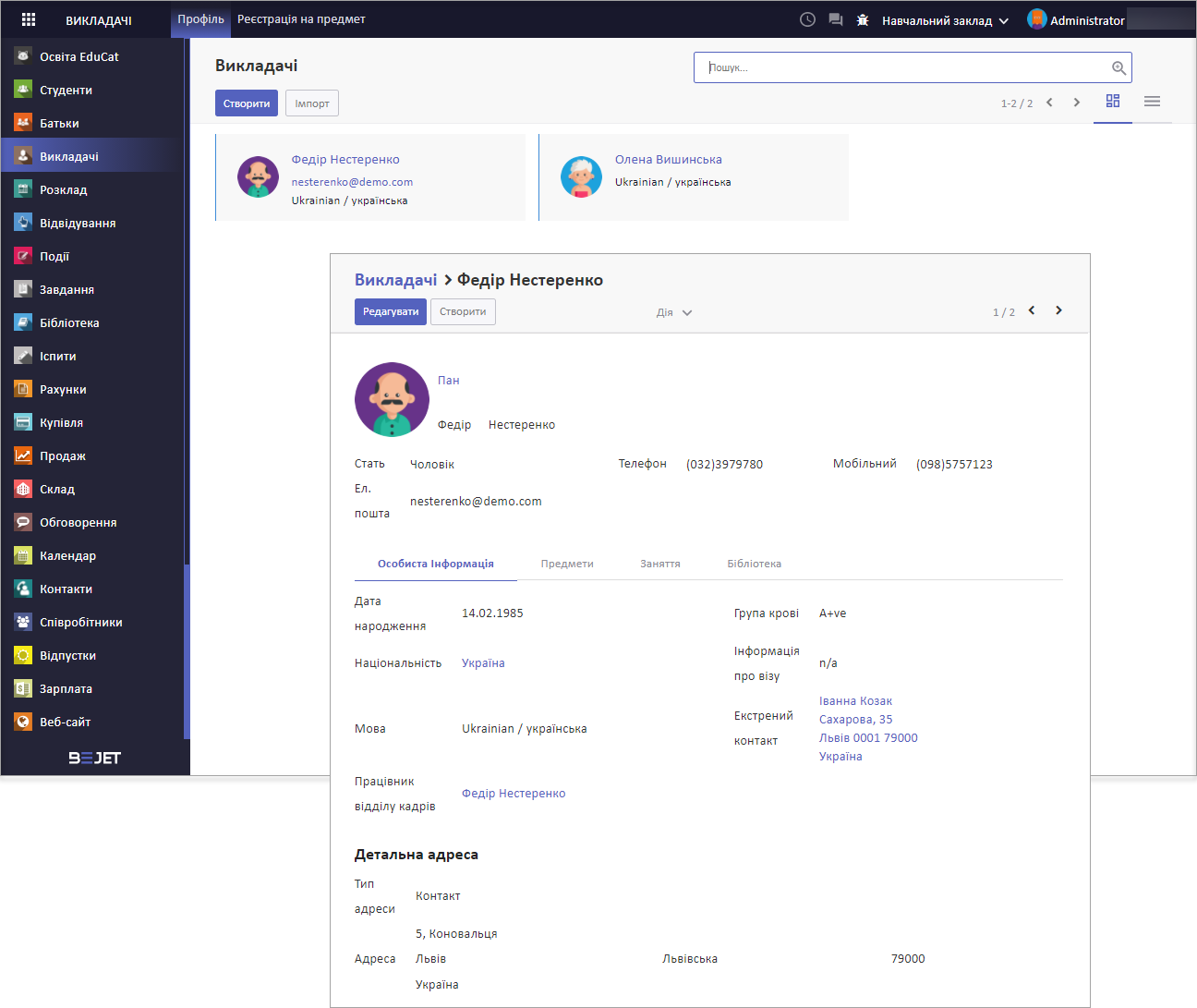Screen dimensions: 1197x1008
Task: Click Україна nationality link
Action: pyautogui.click(x=483, y=663)
